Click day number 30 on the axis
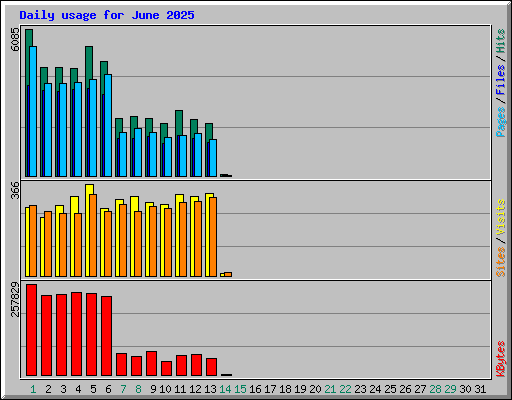Viewport: 512px width, 400px height. click(465, 389)
